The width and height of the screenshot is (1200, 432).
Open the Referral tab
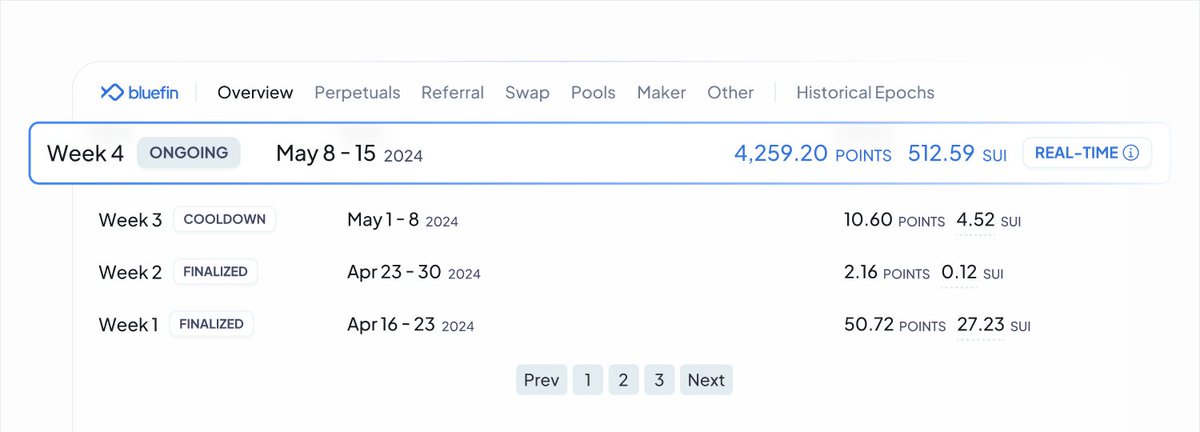coord(452,92)
